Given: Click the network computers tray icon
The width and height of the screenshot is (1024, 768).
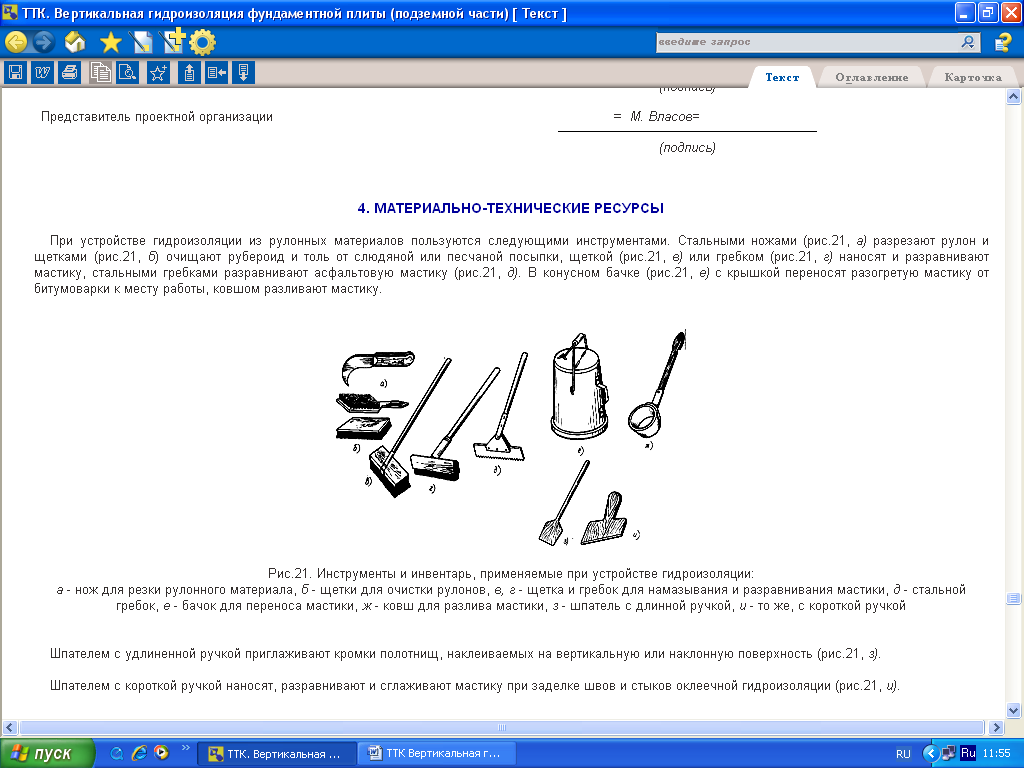Looking at the screenshot, I should [x=948, y=754].
